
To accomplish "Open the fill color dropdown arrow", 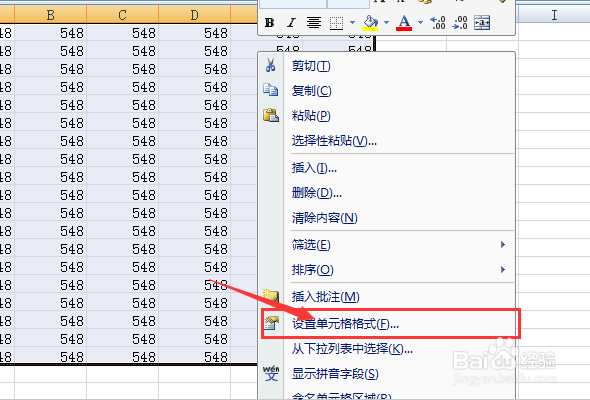I will tap(386, 23).
